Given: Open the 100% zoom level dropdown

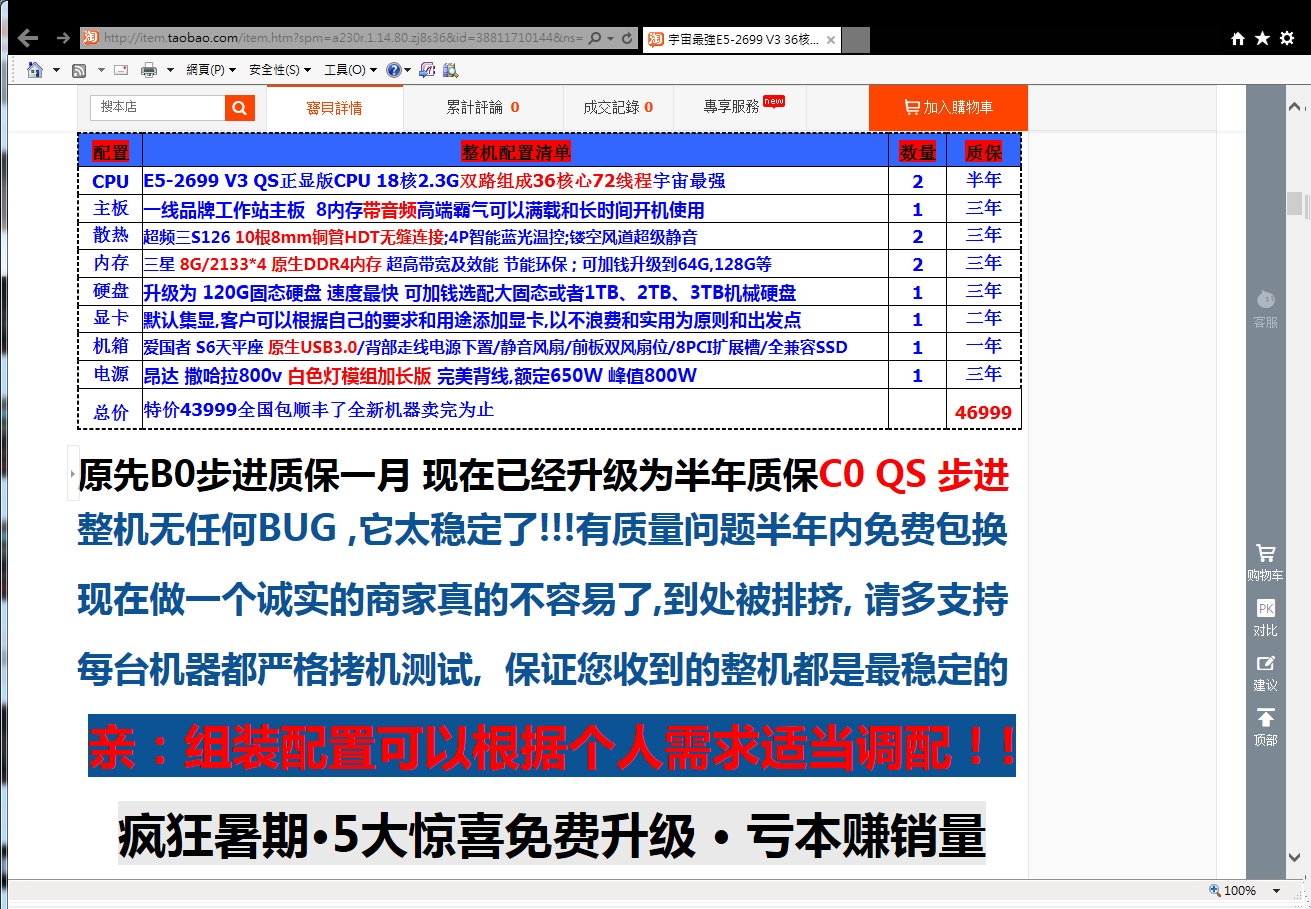Looking at the screenshot, I should [1276, 890].
